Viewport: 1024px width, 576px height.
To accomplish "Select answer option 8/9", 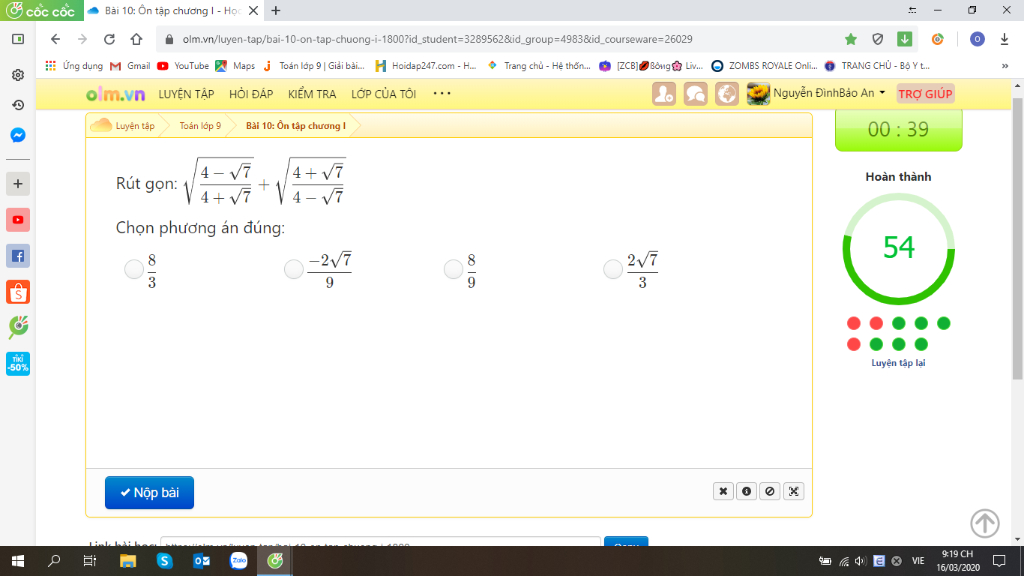I will (x=453, y=269).
